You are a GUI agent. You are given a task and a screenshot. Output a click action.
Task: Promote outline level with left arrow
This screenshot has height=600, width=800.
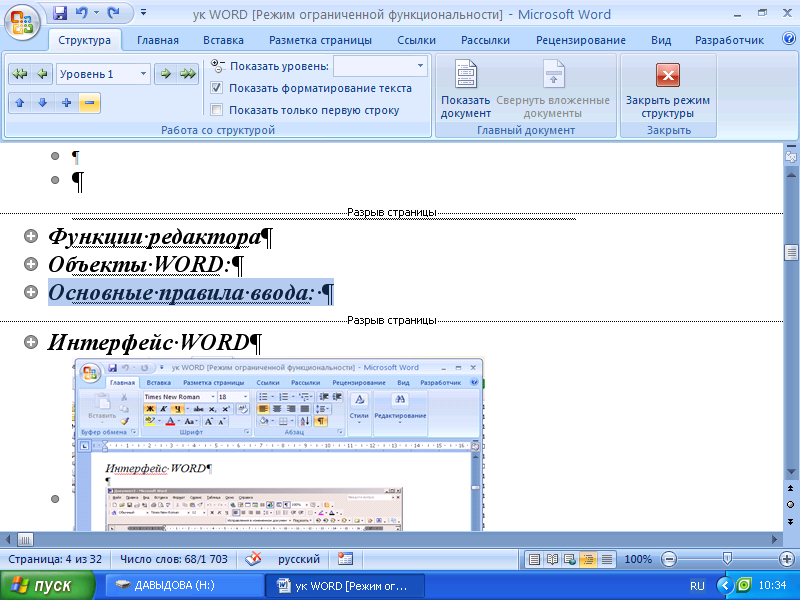[x=42, y=74]
